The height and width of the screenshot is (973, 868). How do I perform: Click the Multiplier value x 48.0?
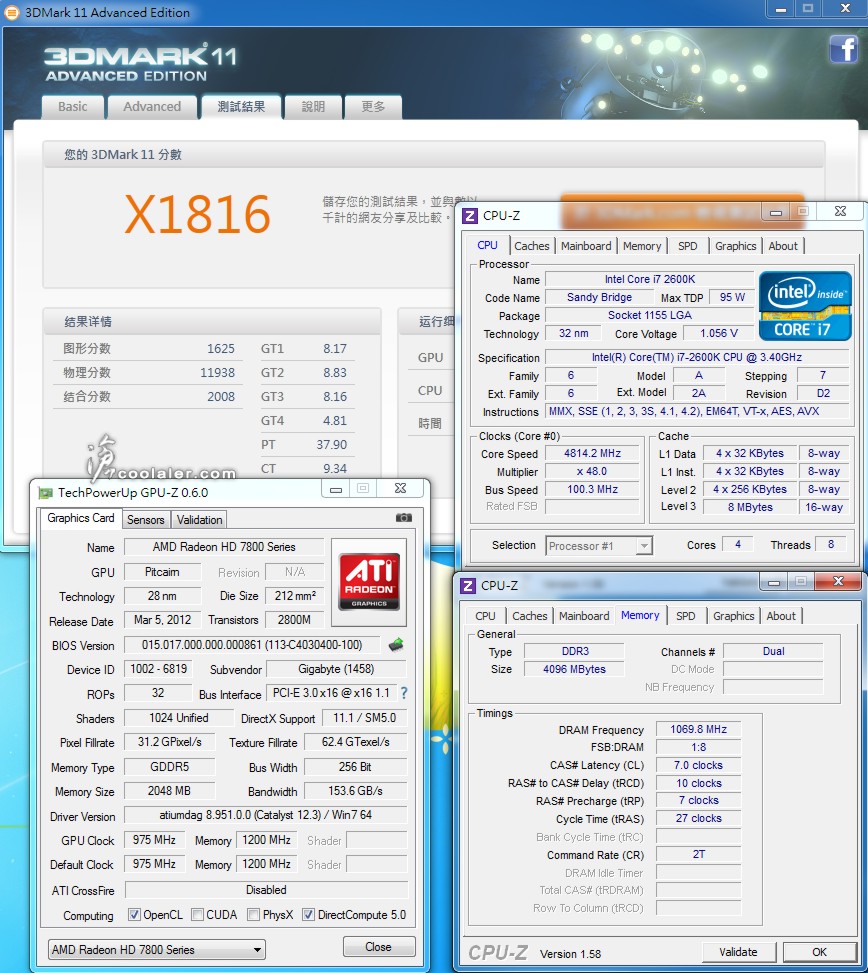tap(592, 471)
